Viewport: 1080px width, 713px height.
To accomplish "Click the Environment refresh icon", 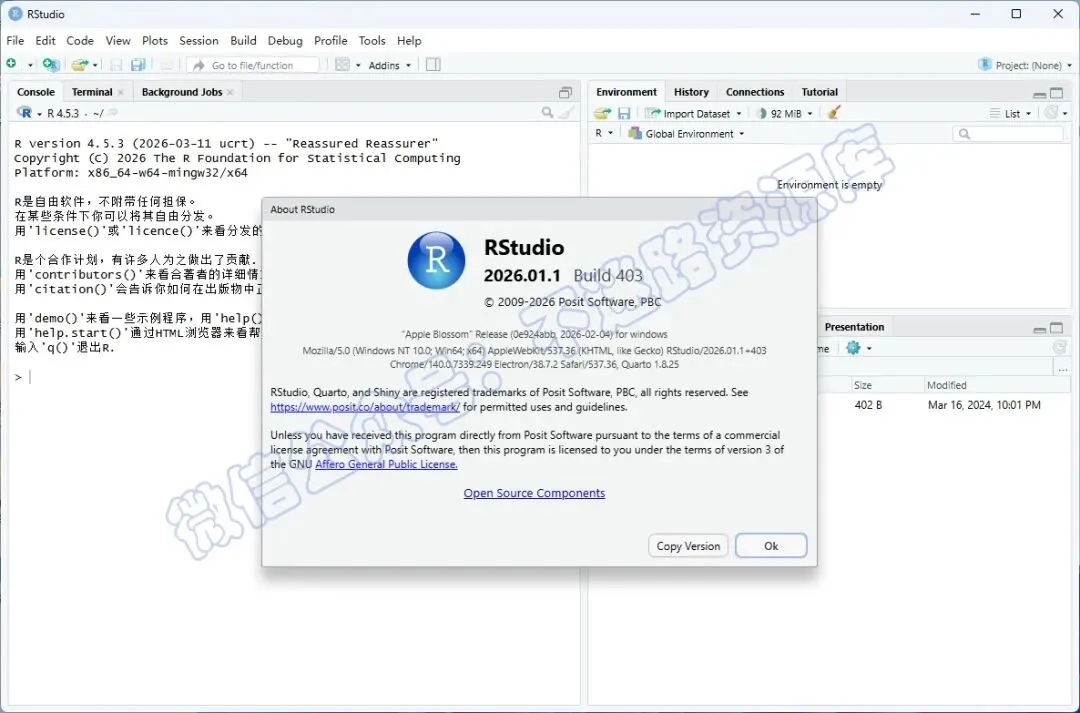I will (x=1051, y=112).
